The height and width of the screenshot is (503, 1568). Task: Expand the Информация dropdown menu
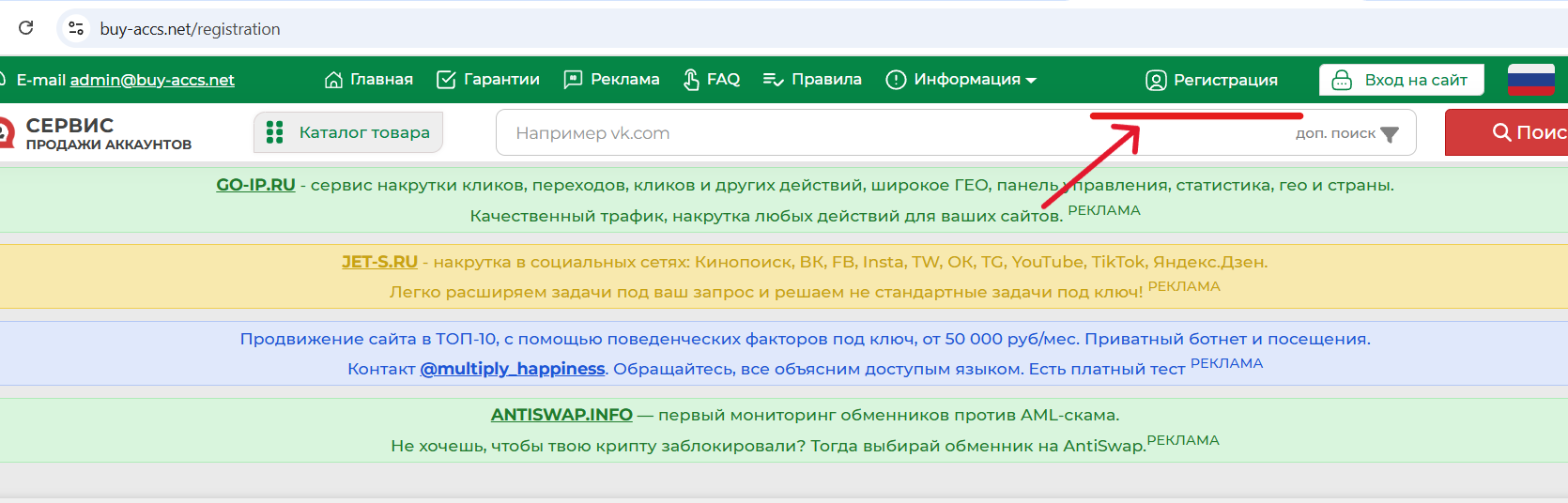[x=975, y=80]
